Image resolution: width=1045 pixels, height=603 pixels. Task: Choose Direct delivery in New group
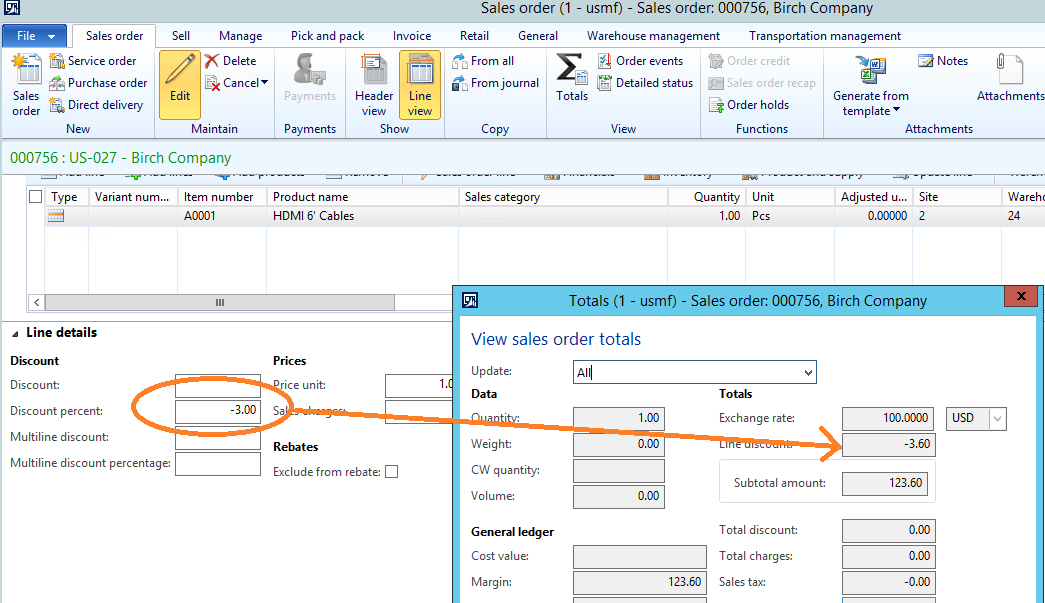(x=97, y=105)
